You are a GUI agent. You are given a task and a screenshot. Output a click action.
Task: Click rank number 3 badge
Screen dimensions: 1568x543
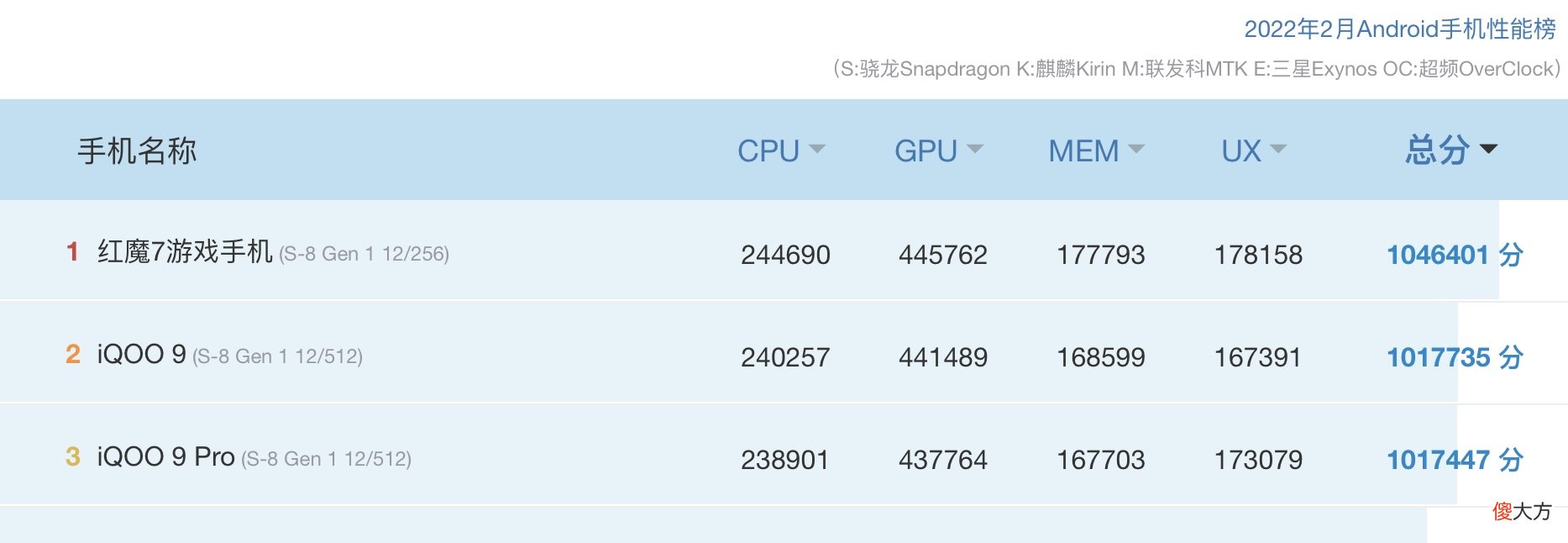coord(73,456)
